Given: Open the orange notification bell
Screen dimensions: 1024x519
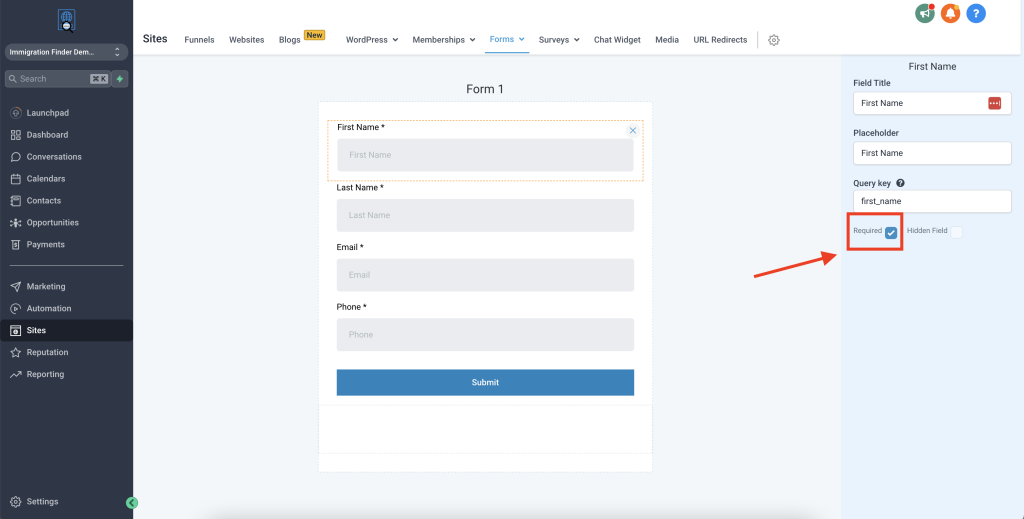Looking at the screenshot, I should coord(950,14).
